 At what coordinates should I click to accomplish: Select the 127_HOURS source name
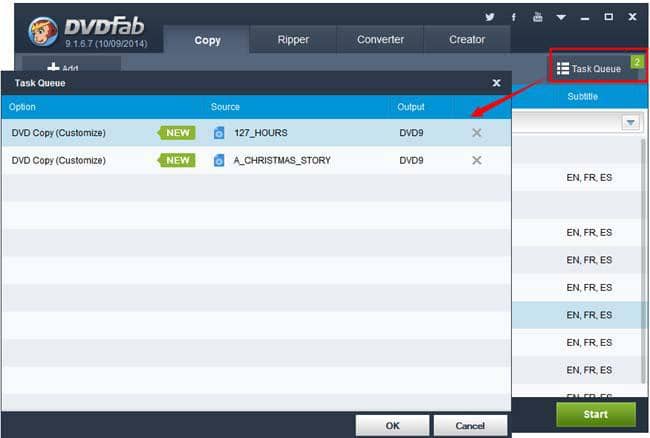coord(261,133)
